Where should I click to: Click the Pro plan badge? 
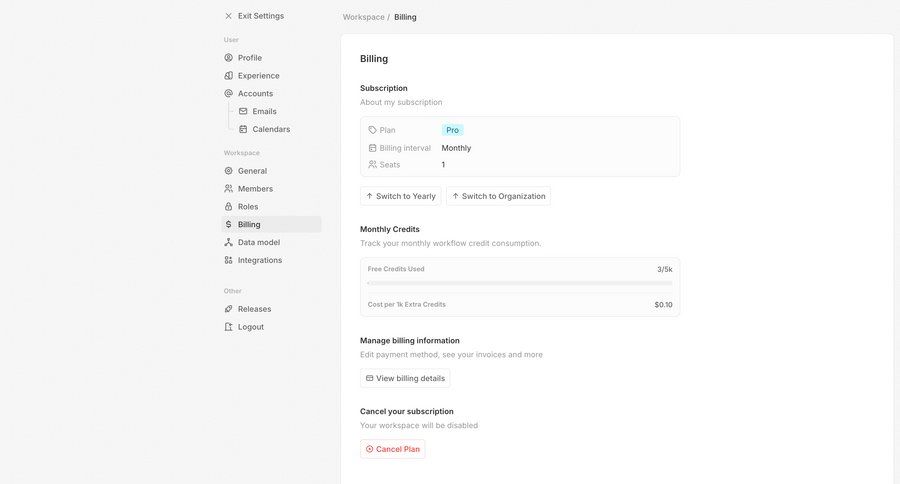[452, 130]
